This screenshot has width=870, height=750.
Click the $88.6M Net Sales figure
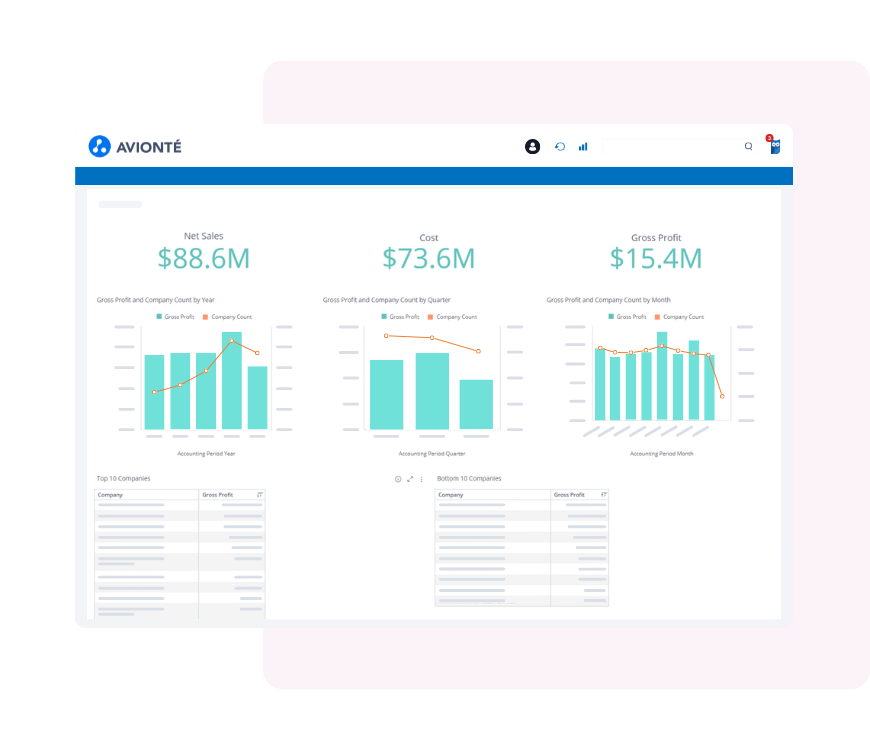[204, 258]
